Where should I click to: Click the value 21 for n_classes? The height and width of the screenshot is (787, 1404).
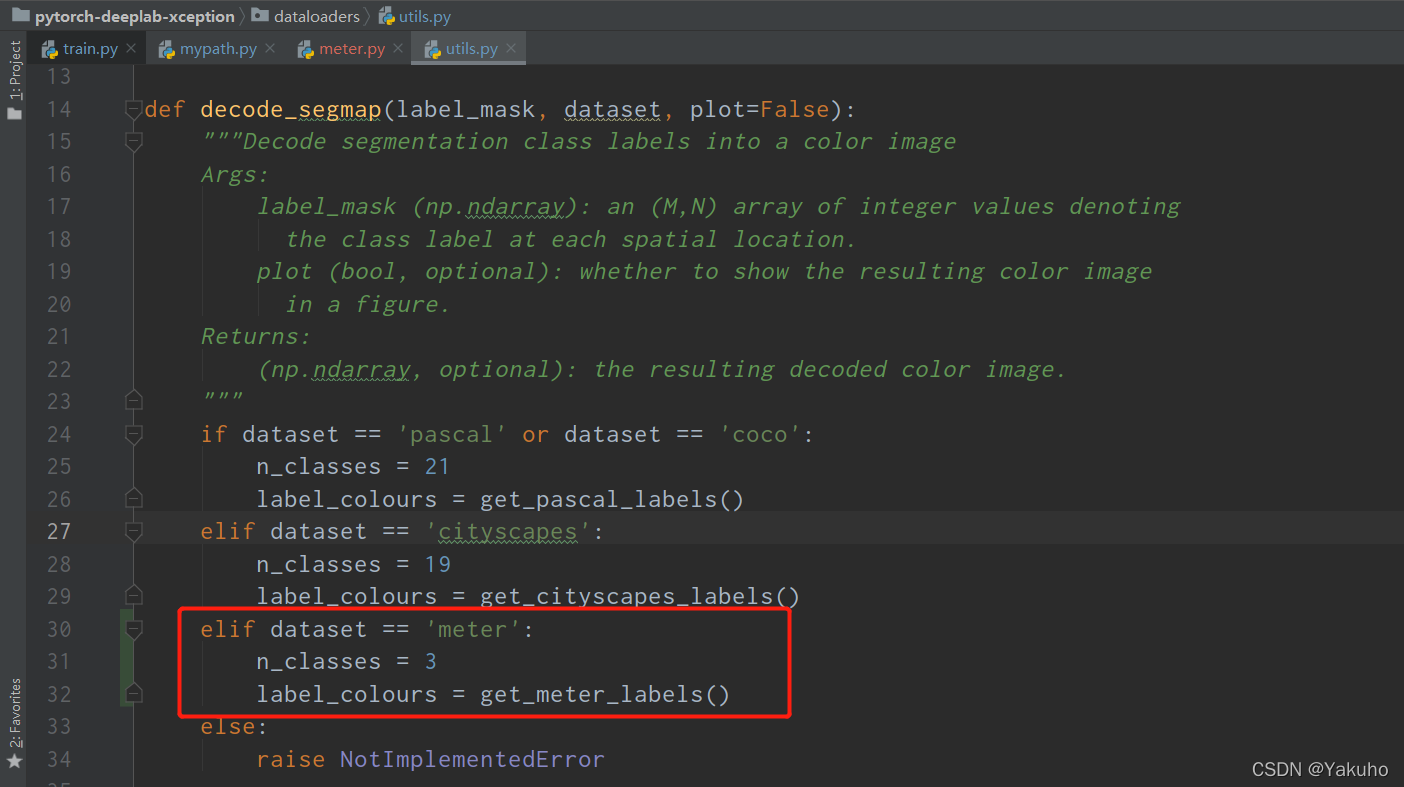(436, 467)
